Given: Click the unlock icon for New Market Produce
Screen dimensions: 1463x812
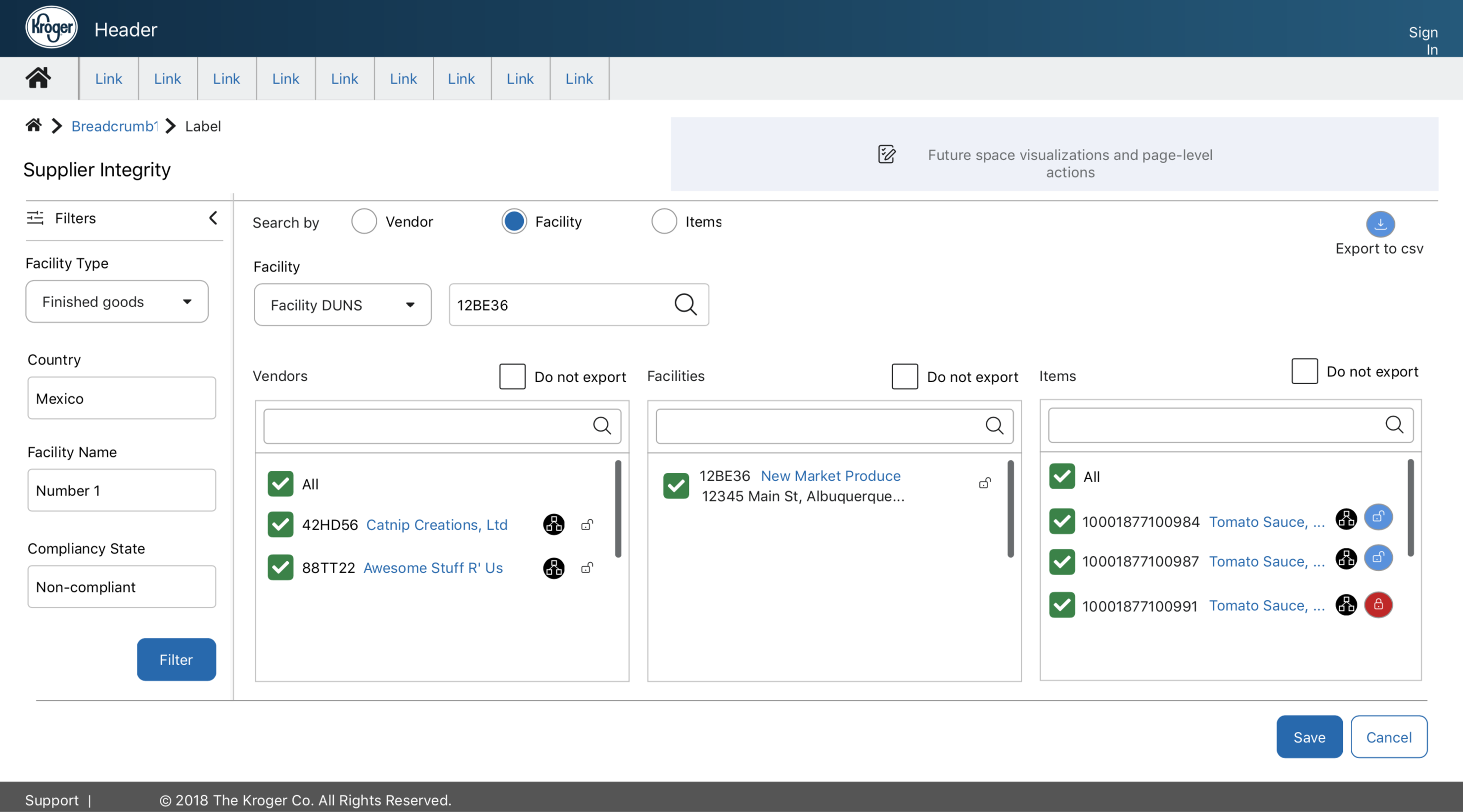Looking at the screenshot, I should [985, 483].
